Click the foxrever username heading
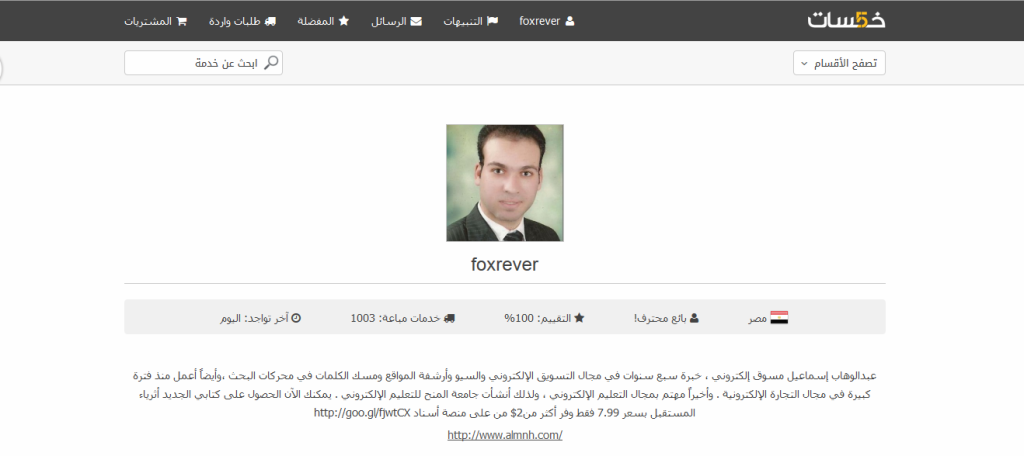 click(505, 265)
